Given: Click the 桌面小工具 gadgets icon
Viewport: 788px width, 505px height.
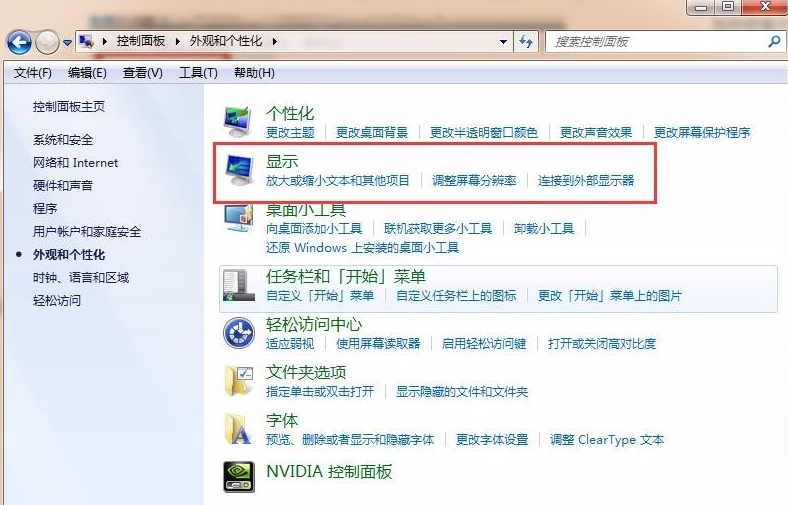Looking at the screenshot, I should click(x=238, y=219).
